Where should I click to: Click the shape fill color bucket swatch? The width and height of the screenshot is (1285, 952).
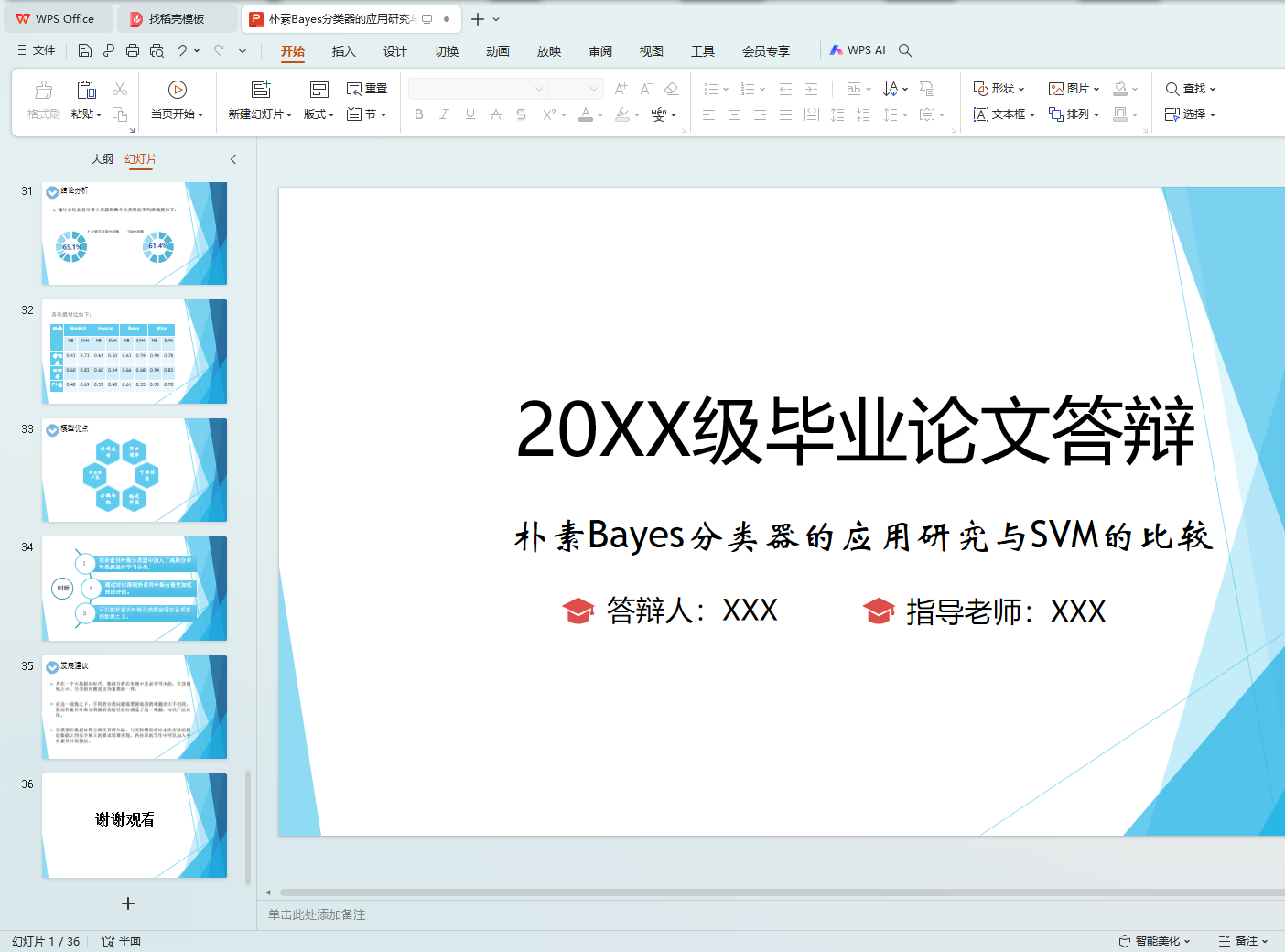pos(1120,89)
